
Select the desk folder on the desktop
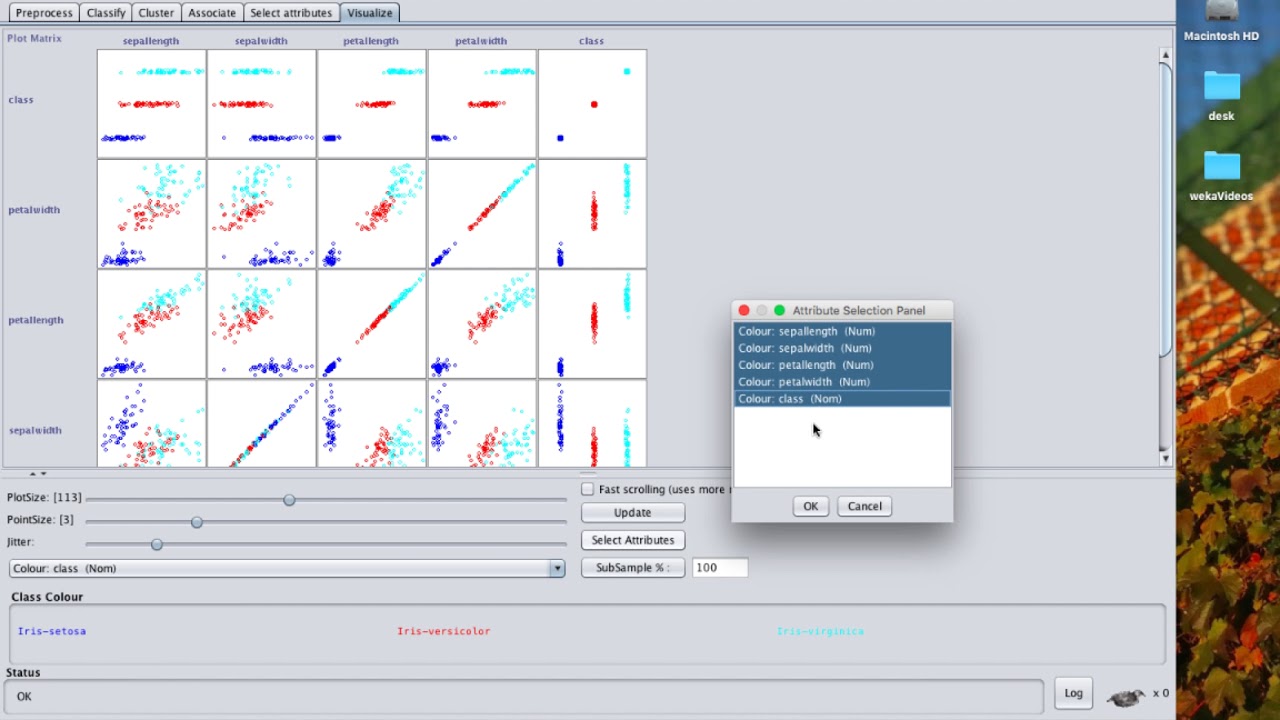click(1221, 85)
